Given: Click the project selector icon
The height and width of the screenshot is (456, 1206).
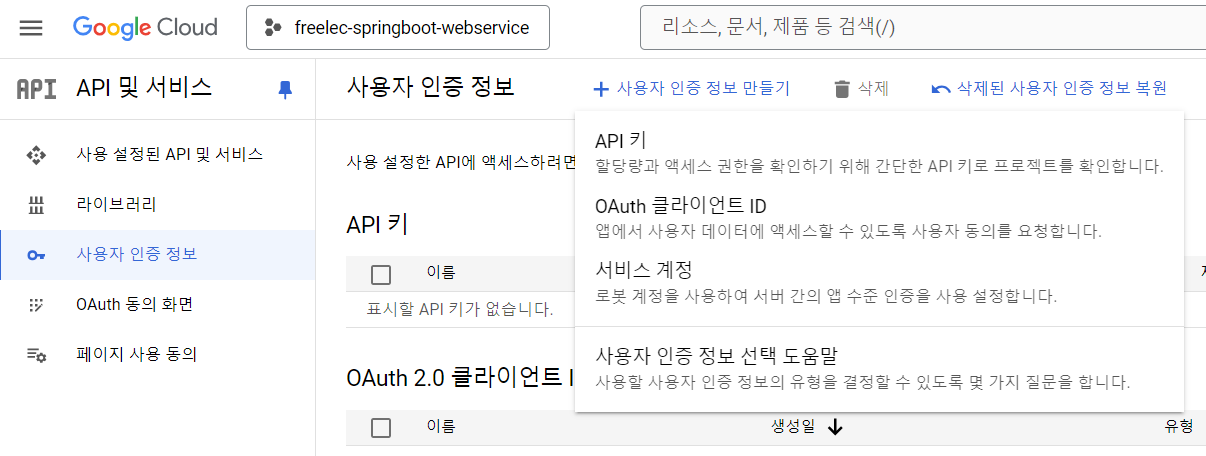Looking at the screenshot, I should [273, 28].
